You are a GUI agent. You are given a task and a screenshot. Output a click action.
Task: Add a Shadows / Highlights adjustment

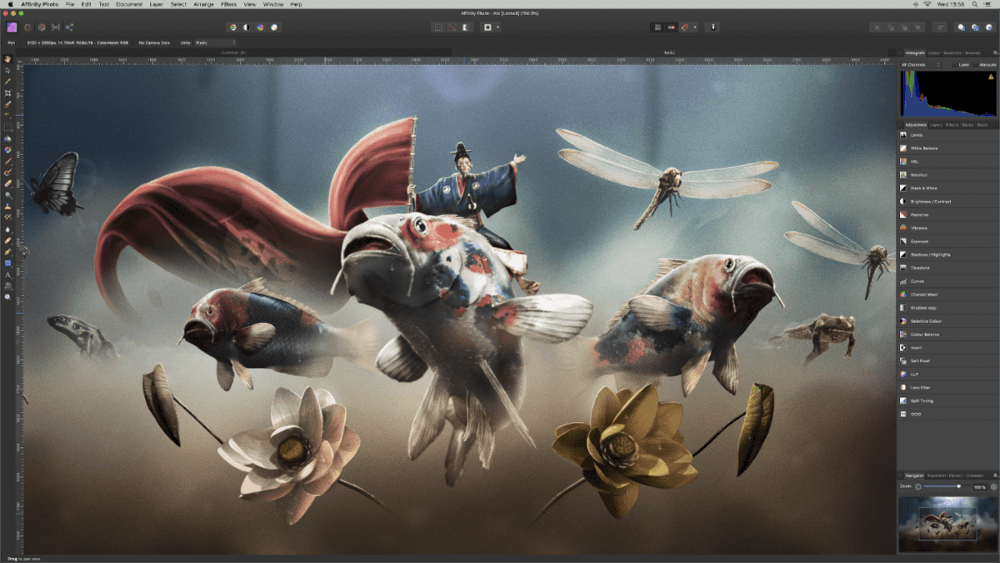pos(948,254)
